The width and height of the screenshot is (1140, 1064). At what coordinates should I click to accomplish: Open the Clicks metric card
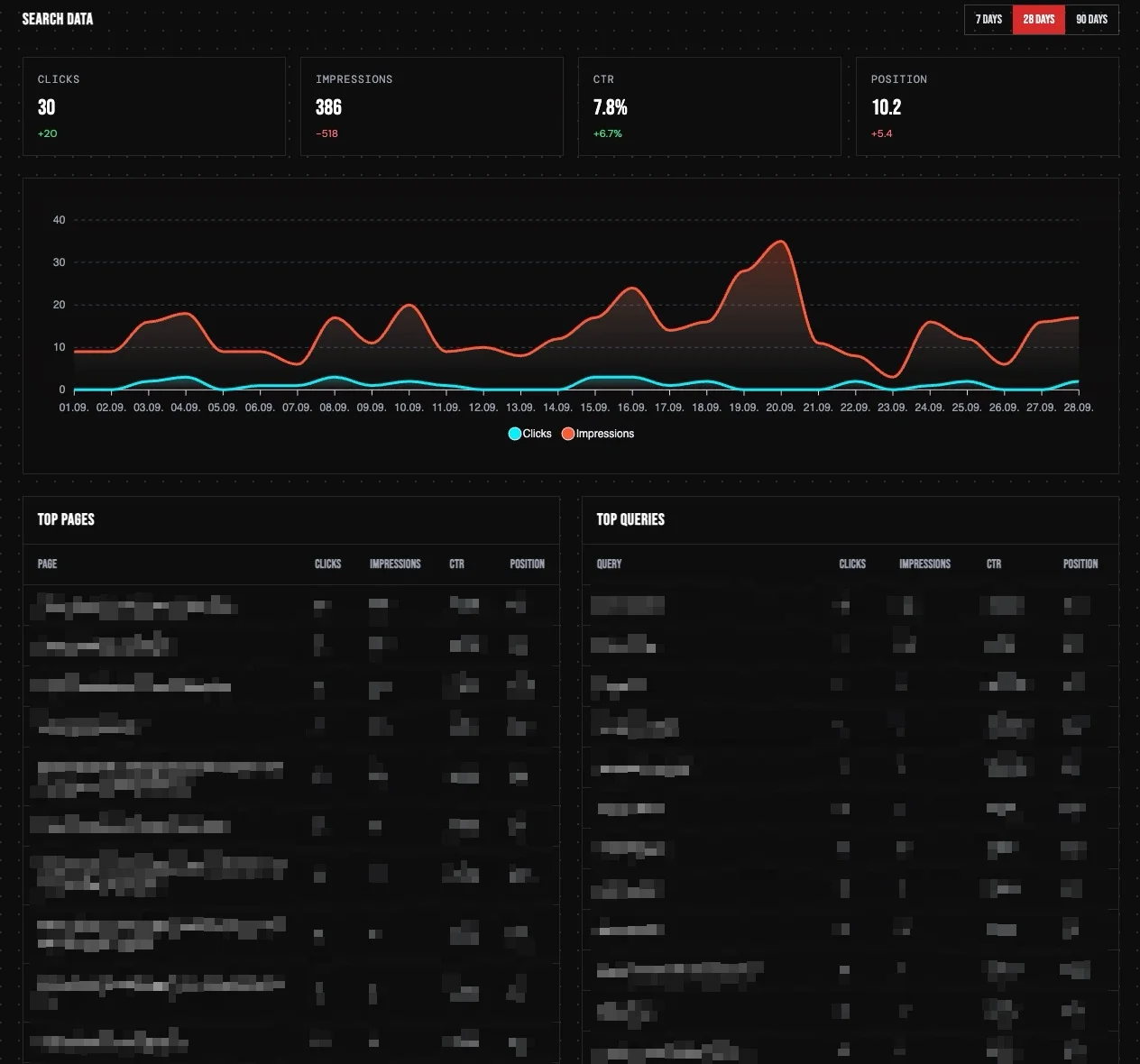coord(154,106)
